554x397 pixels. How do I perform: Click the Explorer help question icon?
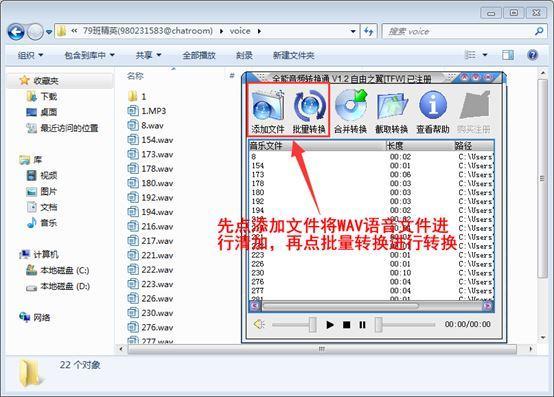532,55
